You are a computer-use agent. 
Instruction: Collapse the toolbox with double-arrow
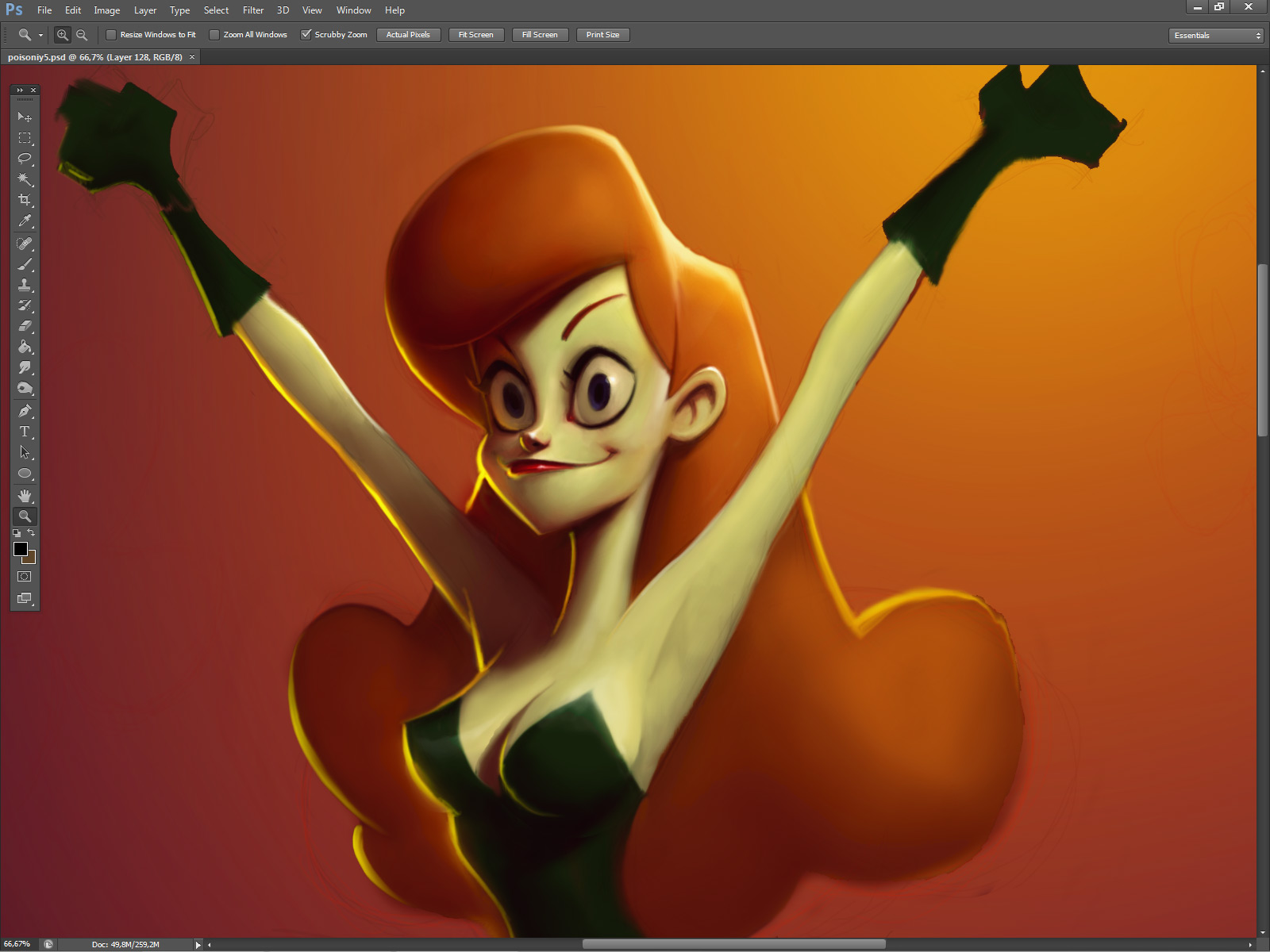pyautogui.click(x=20, y=90)
